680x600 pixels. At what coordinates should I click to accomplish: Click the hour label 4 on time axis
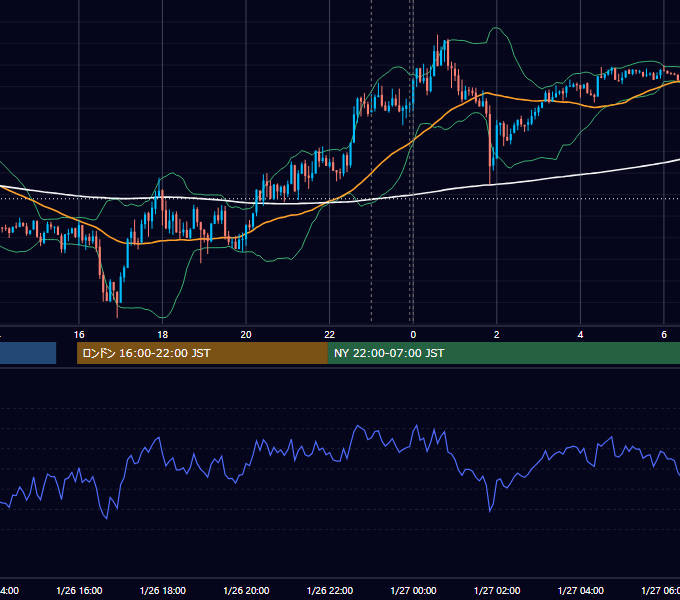[x=580, y=335]
